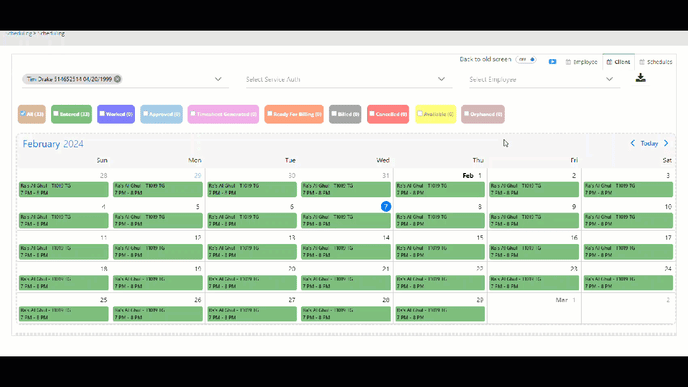Open the Select Service Auth dropdown
The height and width of the screenshot is (387, 688).
pos(349,79)
